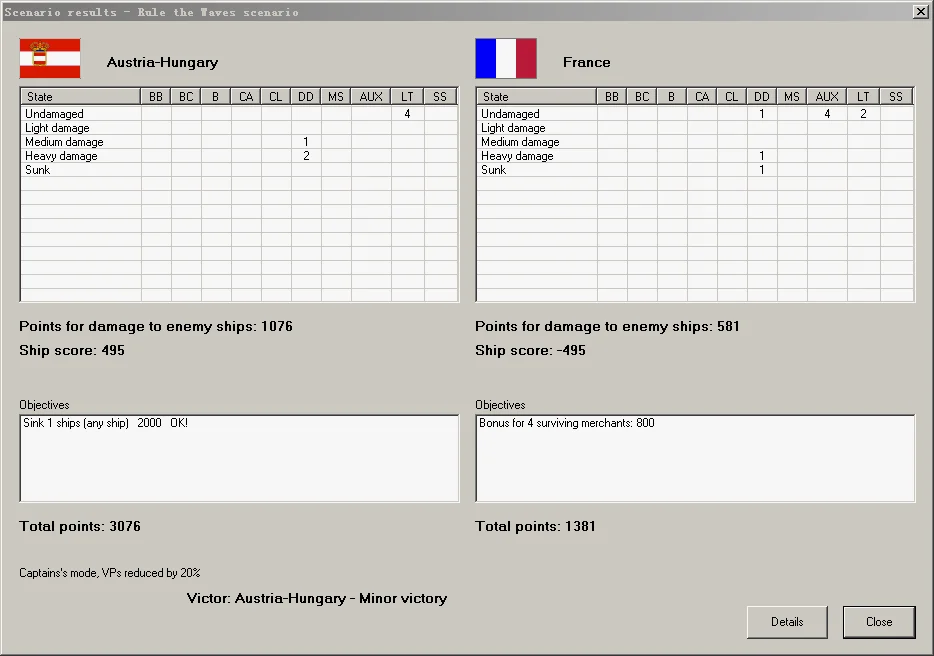Select Austria-Hungary B column header
Image resolution: width=934 pixels, height=656 pixels.
click(216, 97)
